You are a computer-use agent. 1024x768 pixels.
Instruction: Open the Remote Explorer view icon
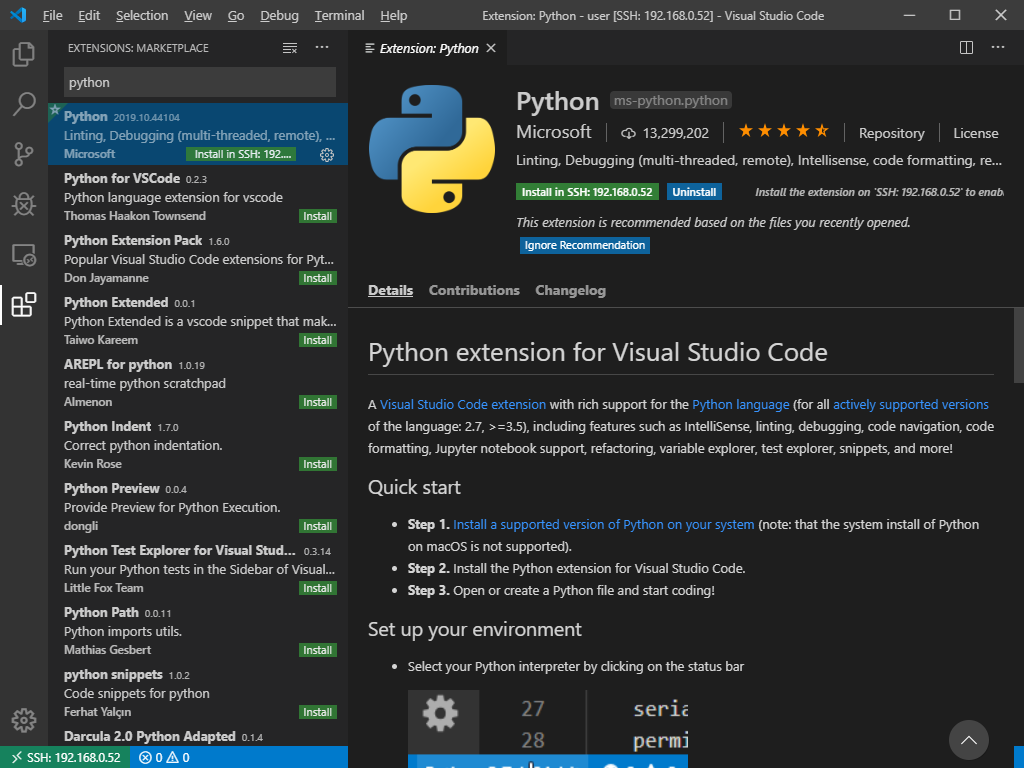click(x=24, y=255)
